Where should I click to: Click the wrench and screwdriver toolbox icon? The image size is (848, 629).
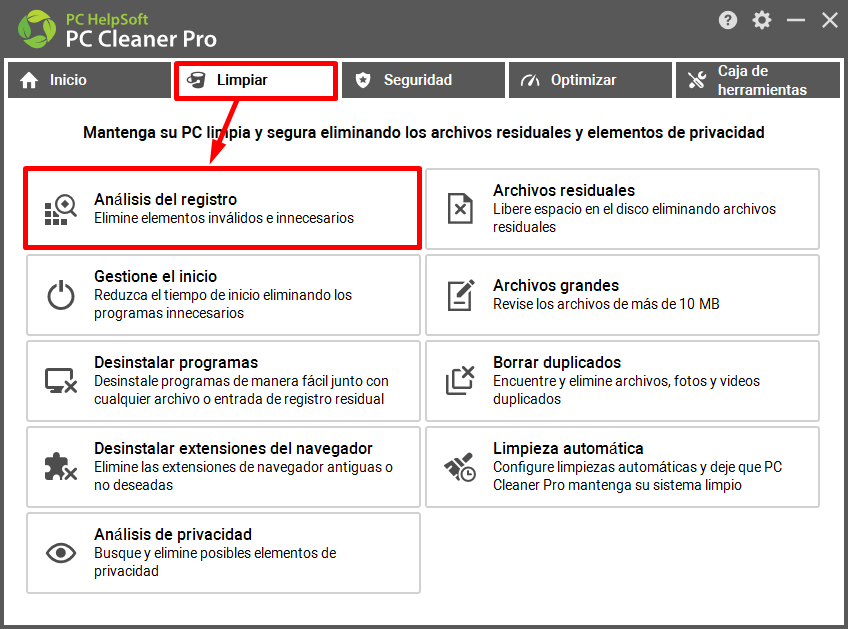[x=697, y=80]
